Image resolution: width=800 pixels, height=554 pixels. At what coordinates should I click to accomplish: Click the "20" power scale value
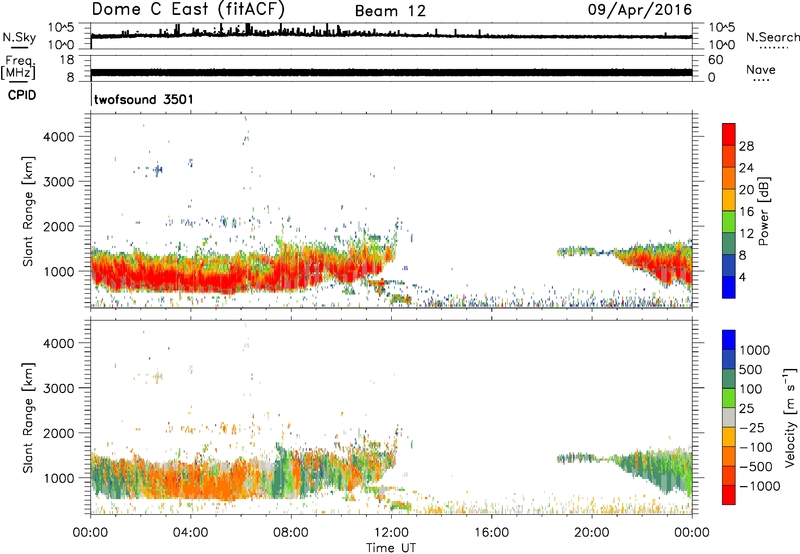pos(746,190)
